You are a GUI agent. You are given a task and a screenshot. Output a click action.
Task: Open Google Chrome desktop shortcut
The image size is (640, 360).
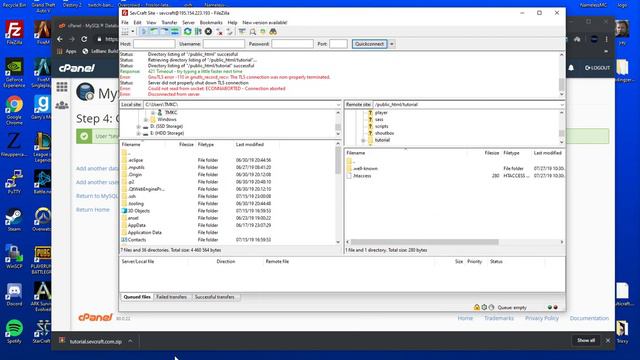tap(14, 110)
